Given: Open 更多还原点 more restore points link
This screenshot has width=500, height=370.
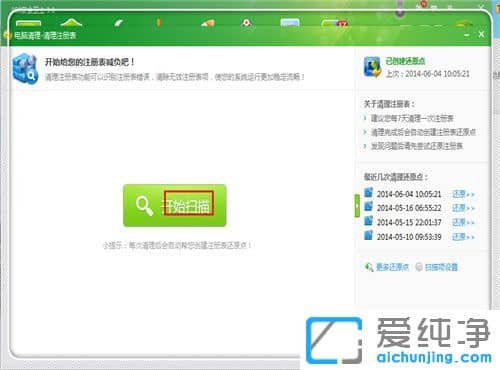Looking at the screenshot, I should (x=392, y=267).
